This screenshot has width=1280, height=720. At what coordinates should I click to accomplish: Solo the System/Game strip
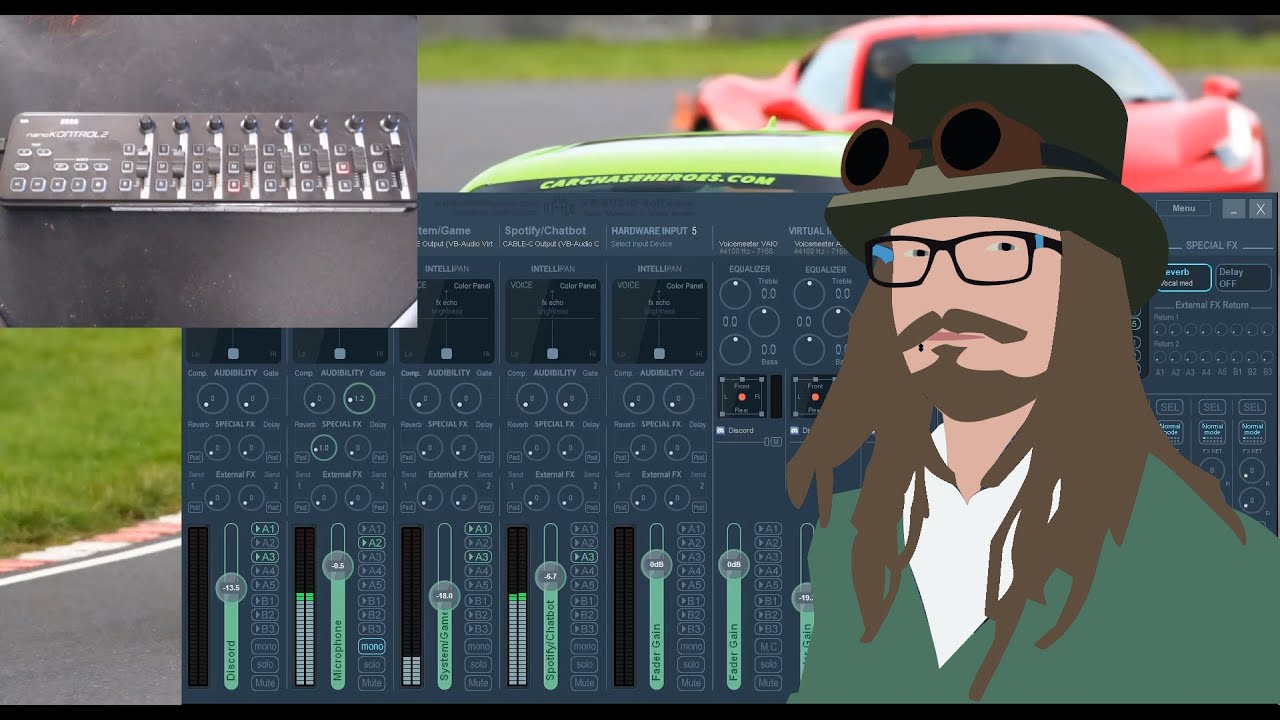click(478, 664)
